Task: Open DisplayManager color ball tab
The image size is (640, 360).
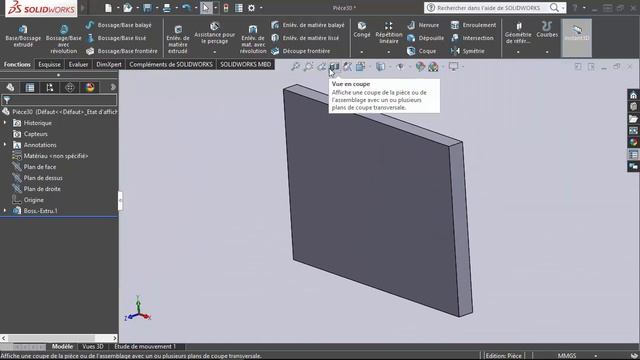Action: [x=90, y=87]
